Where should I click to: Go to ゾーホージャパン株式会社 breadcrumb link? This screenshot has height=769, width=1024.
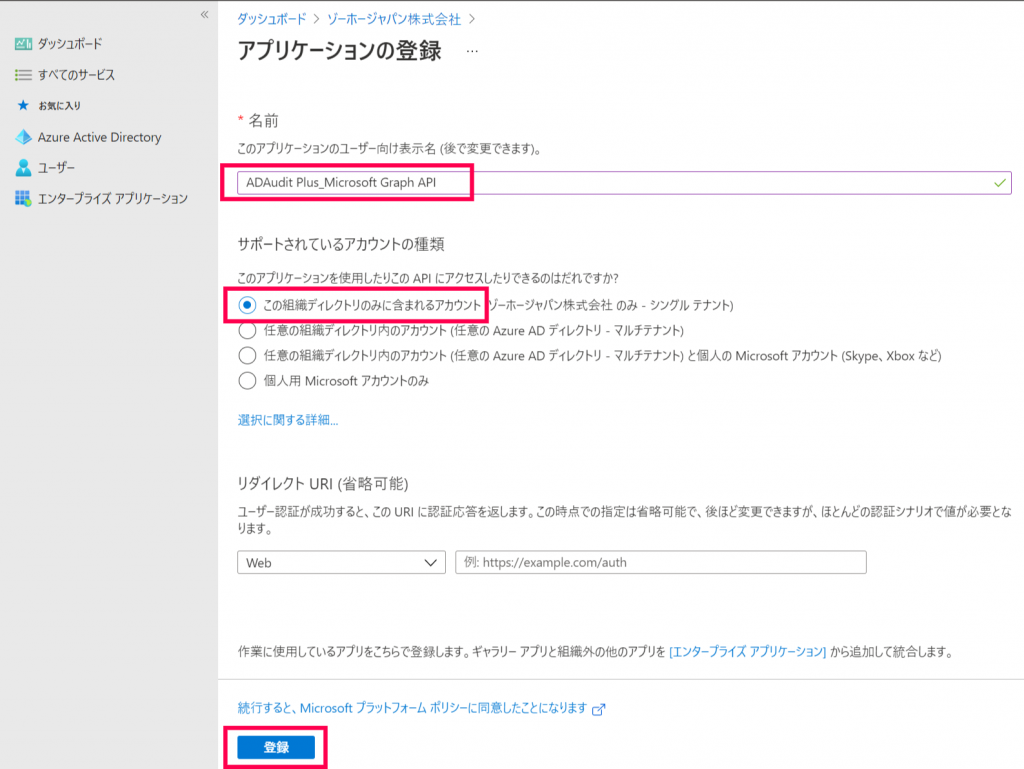coord(394,19)
